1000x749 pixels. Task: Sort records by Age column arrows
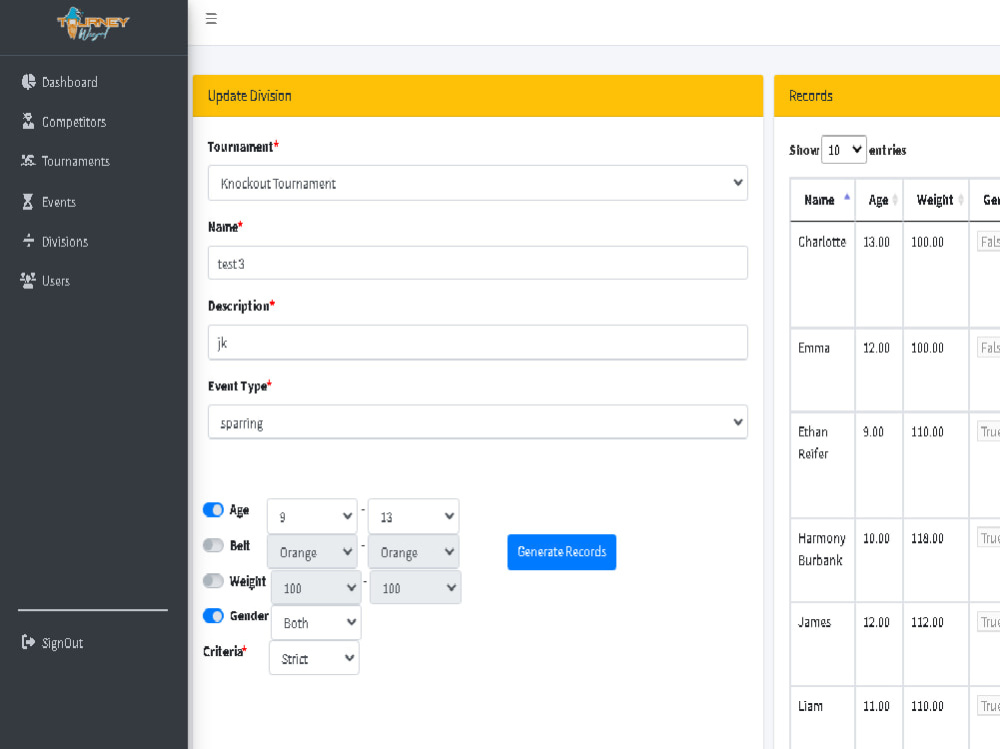pos(895,200)
